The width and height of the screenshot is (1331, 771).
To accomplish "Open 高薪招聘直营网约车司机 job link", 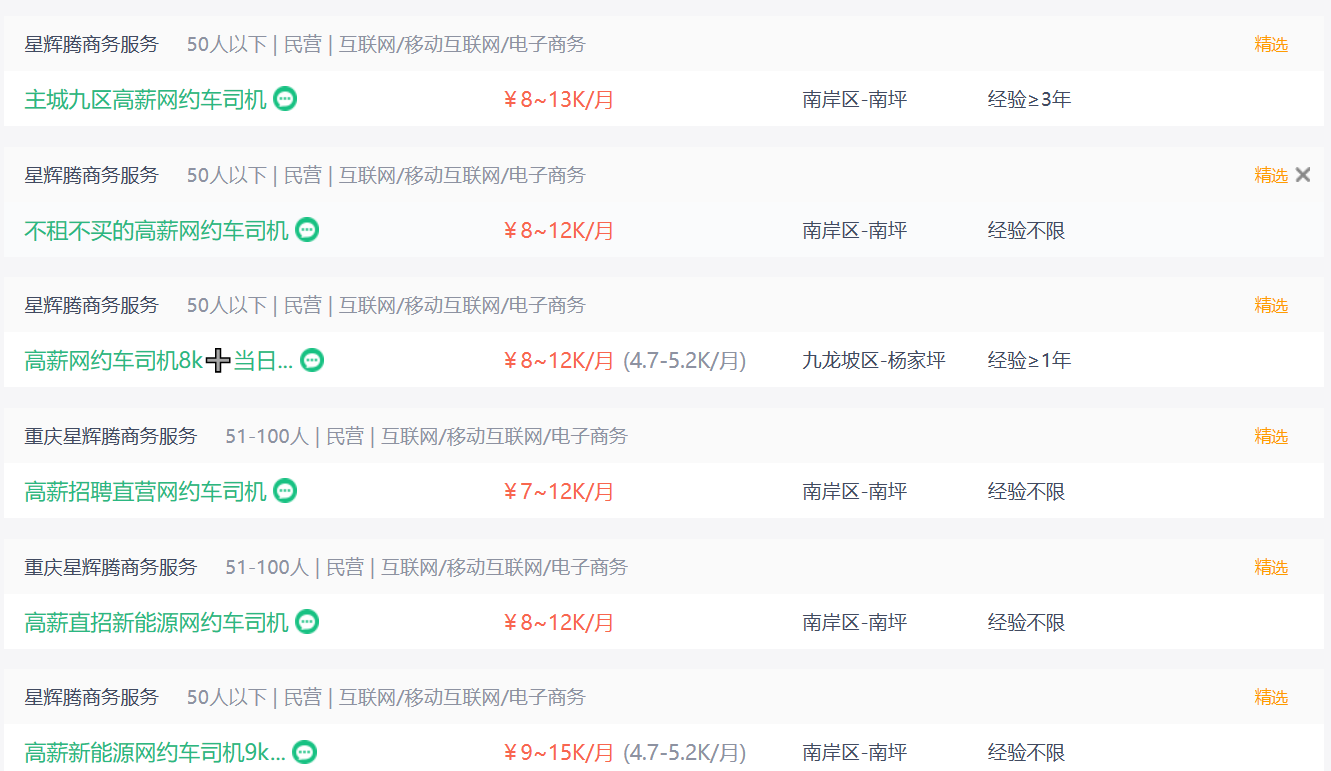I will (x=145, y=491).
